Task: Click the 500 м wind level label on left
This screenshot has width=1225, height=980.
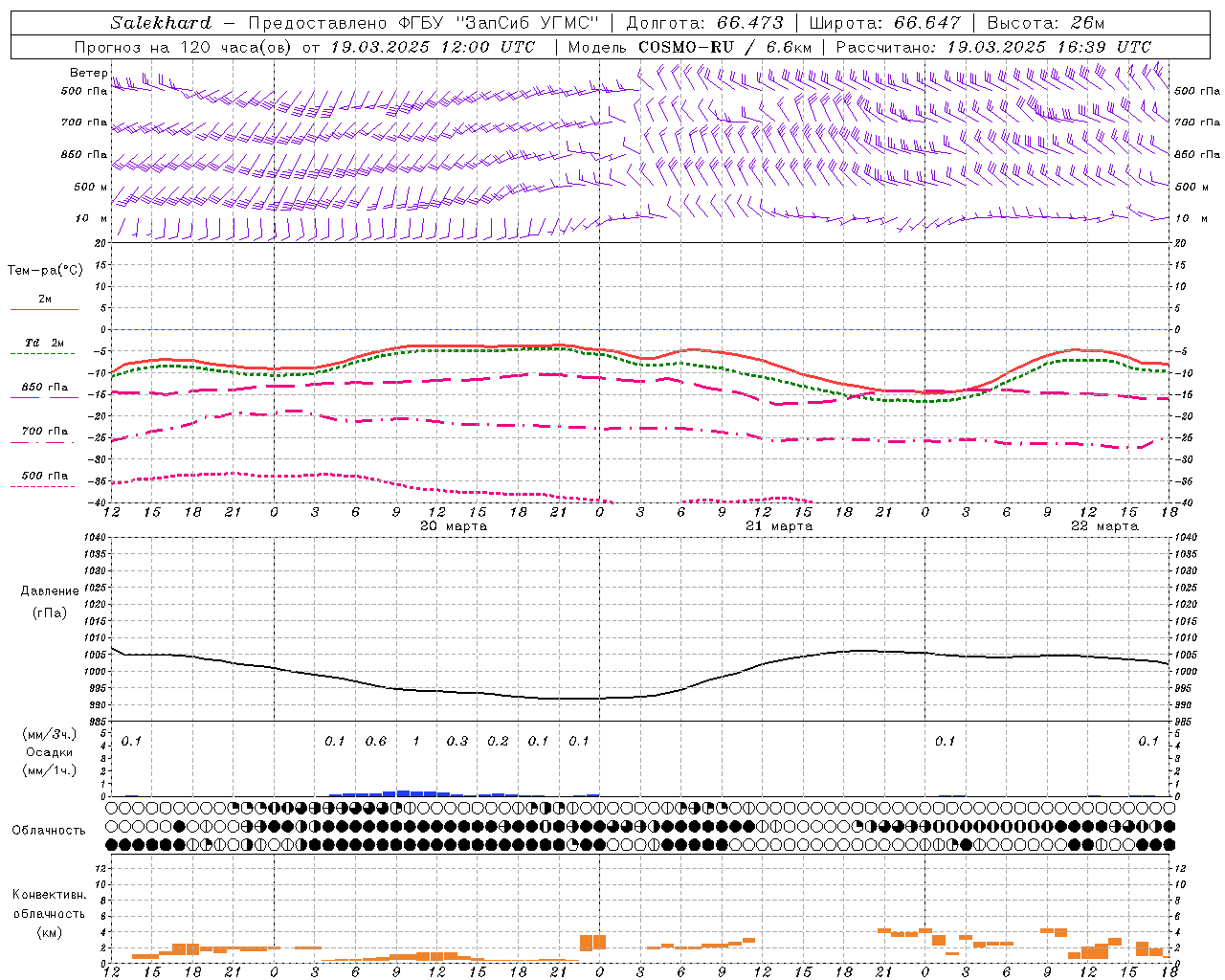Action: point(91,187)
